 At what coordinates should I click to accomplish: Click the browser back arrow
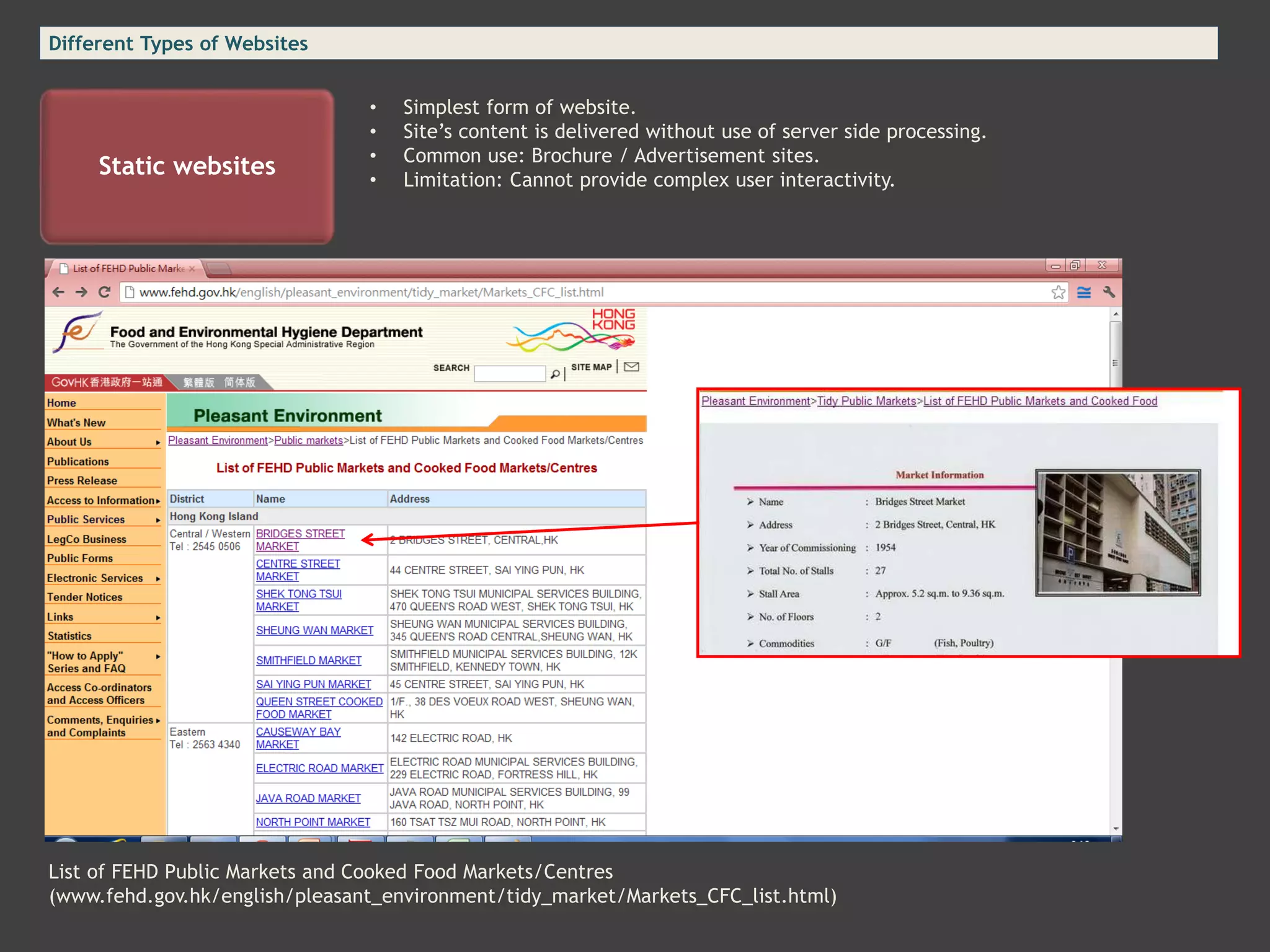58,292
